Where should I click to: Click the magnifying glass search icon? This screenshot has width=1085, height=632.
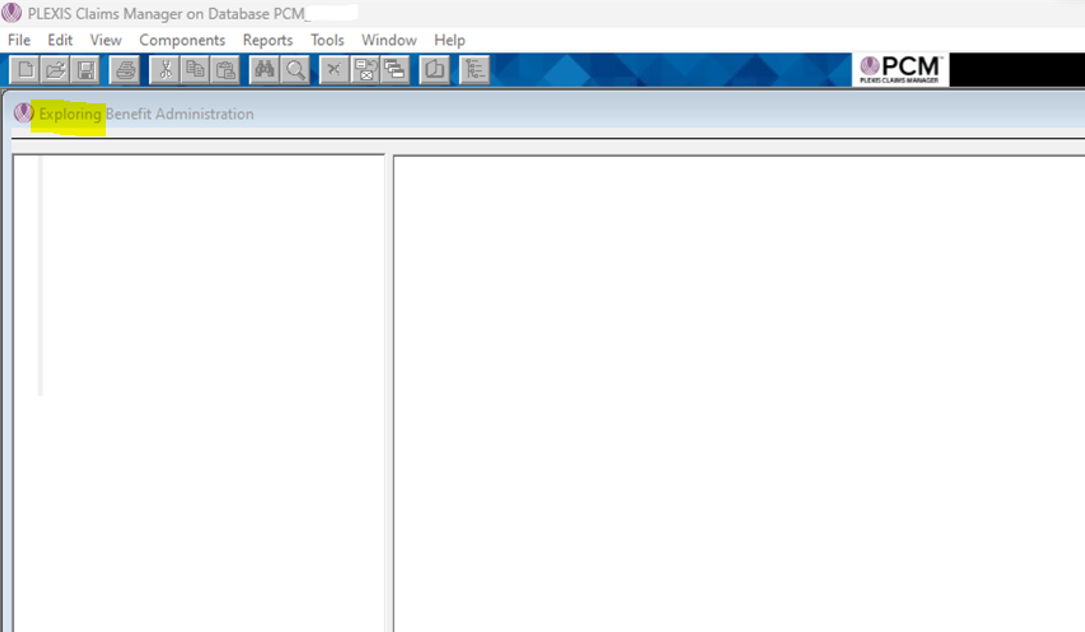[x=295, y=70]
